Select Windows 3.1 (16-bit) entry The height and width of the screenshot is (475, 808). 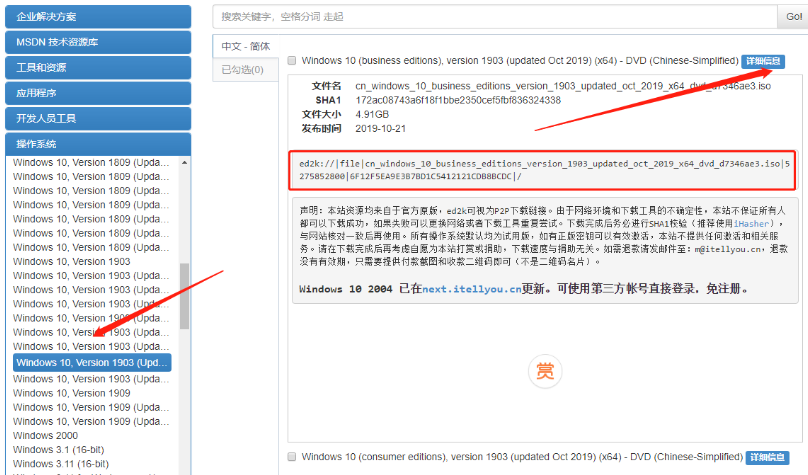(60, 450)
